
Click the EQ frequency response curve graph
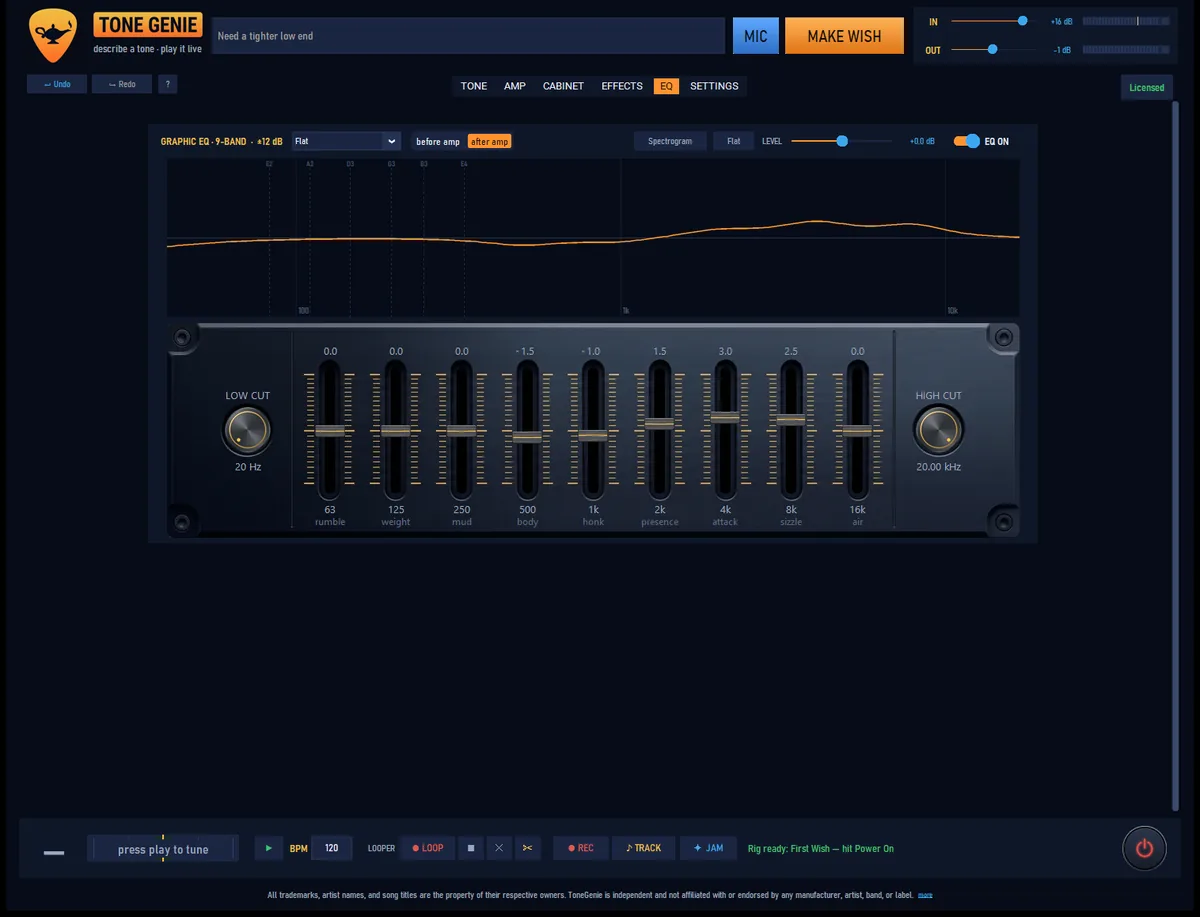pyautogui.click(x=593, y=237)
